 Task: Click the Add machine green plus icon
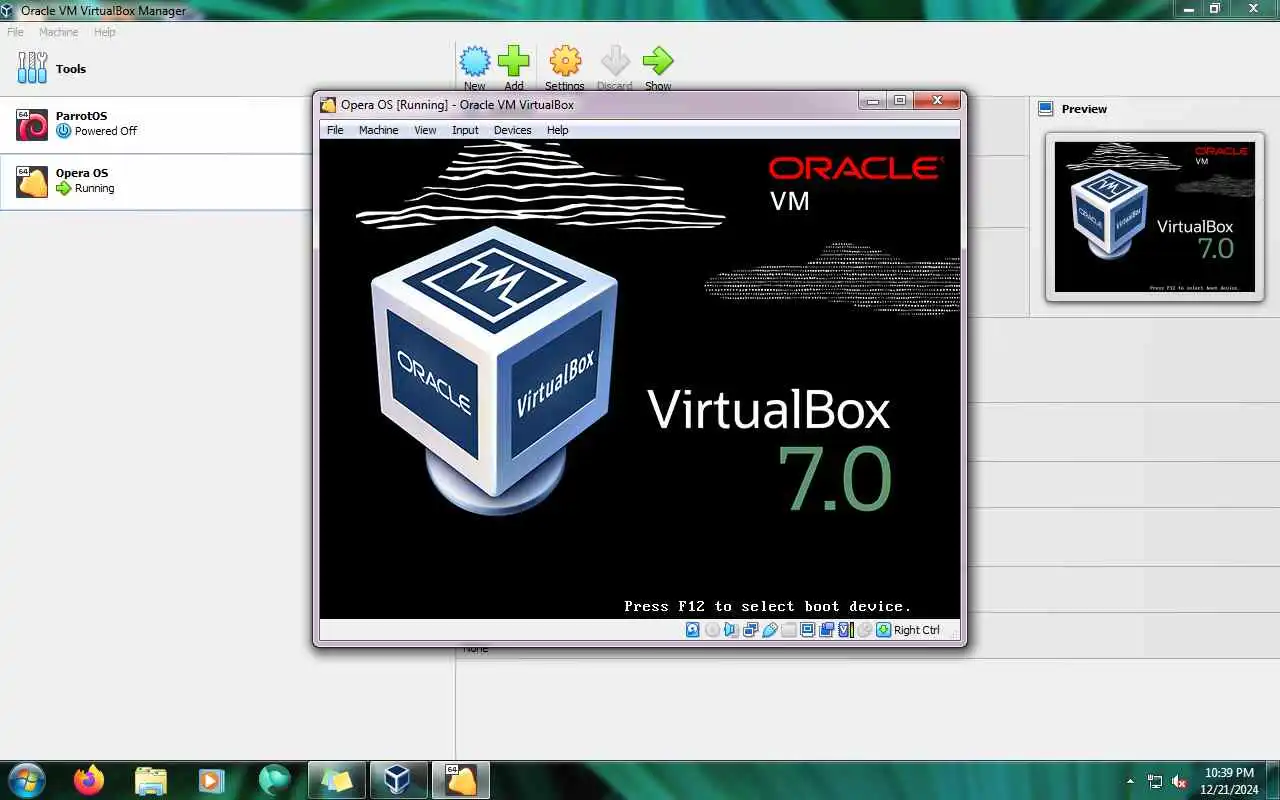(514, 61)
